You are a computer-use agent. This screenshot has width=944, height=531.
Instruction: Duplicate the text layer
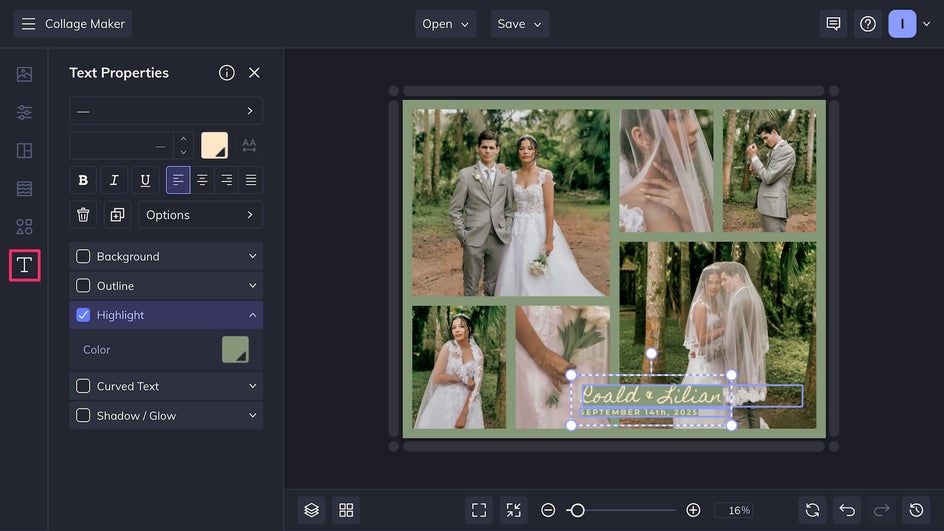point(117,215)
